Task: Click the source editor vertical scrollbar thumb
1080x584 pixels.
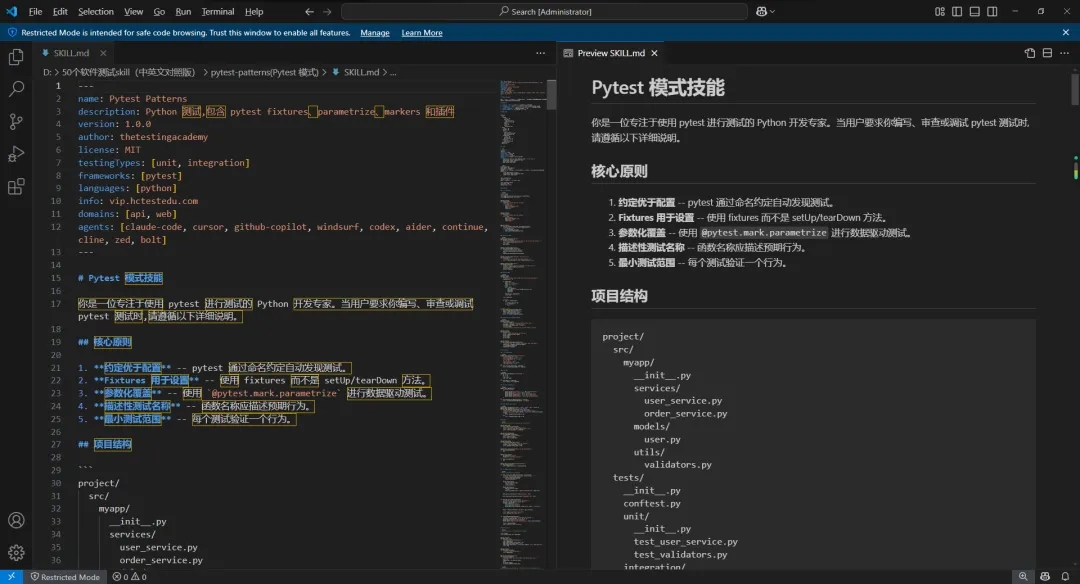Action: pyautogui.click(x=551, y=94)
